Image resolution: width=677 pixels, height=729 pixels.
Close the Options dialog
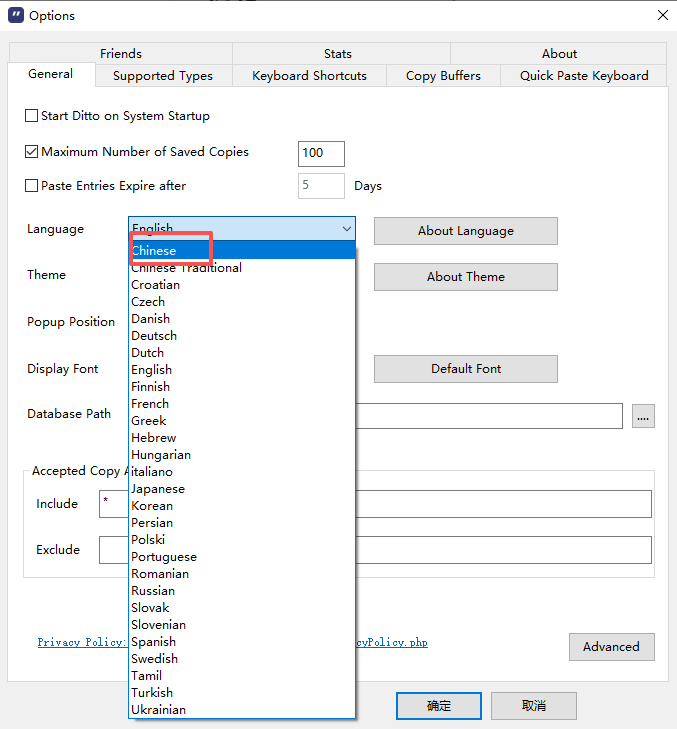click(x=663, y=15)
